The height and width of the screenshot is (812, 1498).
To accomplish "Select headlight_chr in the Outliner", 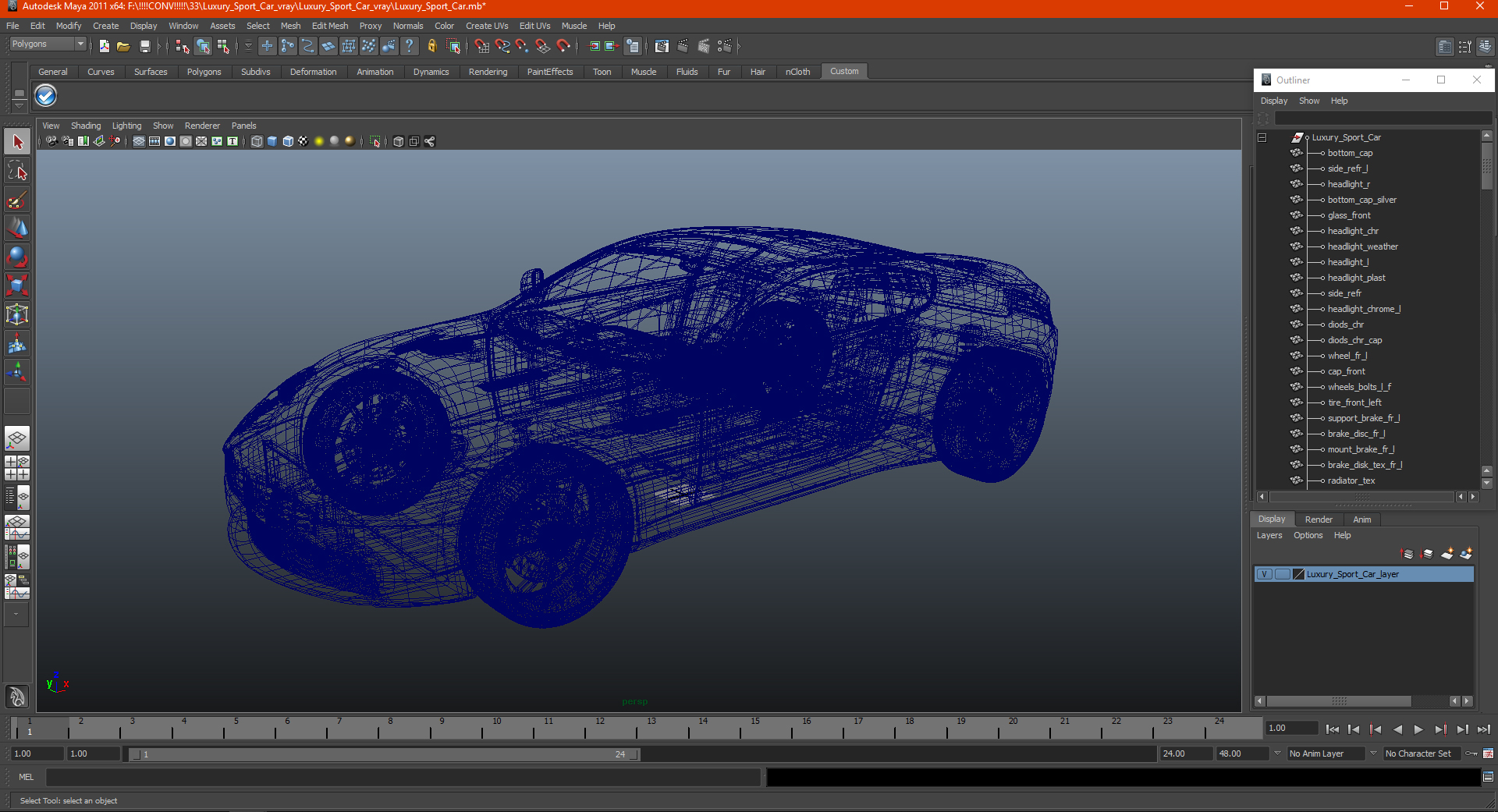I will coord(1353,231).
